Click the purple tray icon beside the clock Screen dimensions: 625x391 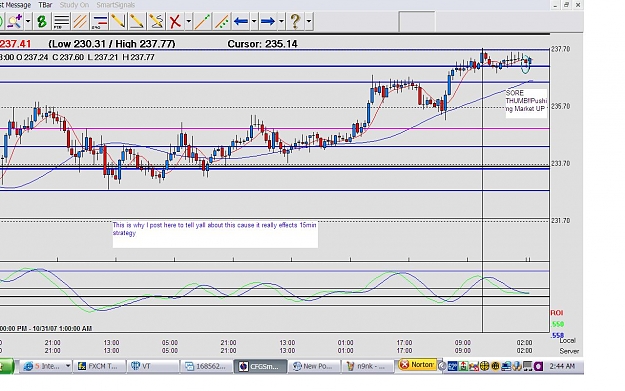539,366
